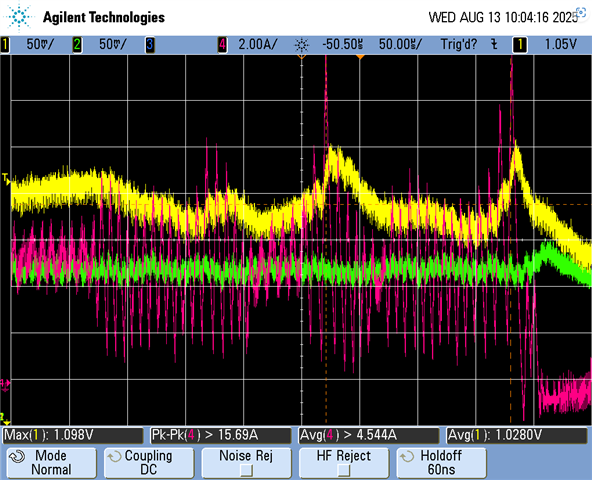Select channel 1 yellow indicator badge
The width and height of the screenshot is (592, 480).
click(5, 45)
